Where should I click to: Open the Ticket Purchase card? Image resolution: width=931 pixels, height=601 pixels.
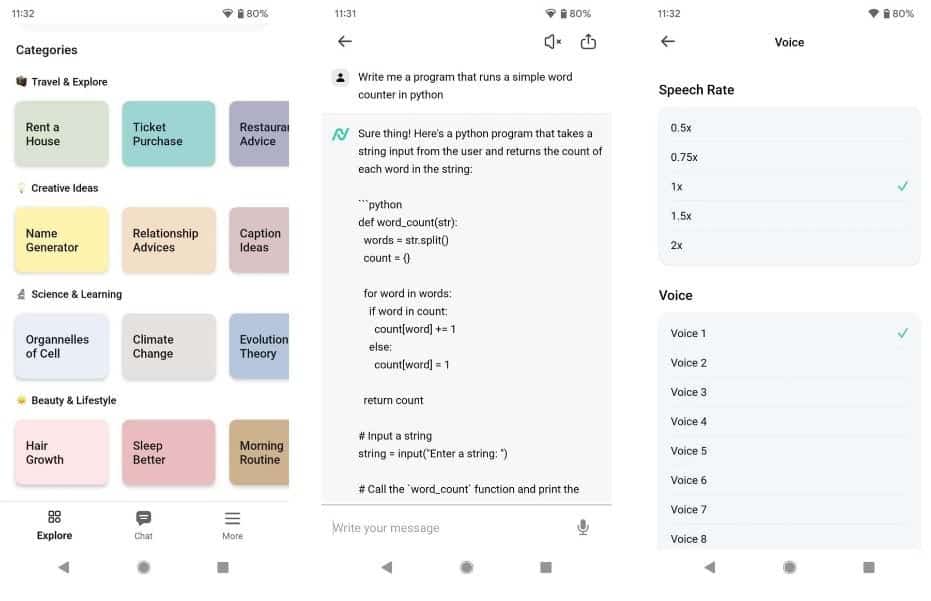coord(168,134)
